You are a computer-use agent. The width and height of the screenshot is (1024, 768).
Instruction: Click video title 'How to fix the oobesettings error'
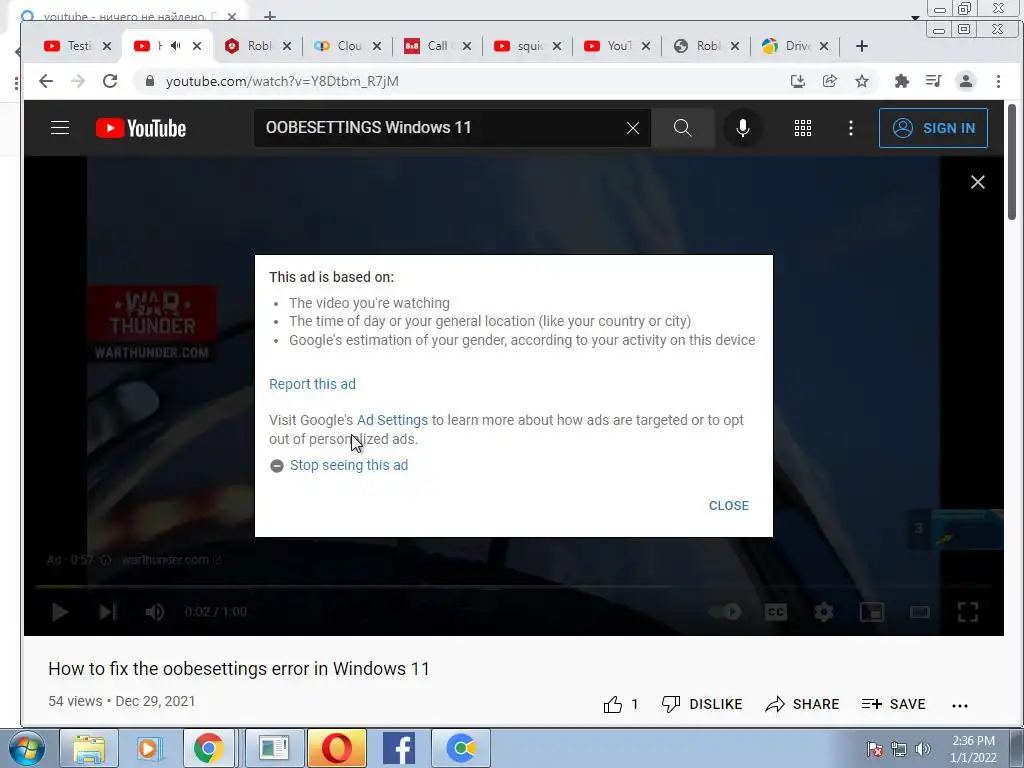coord(239,669)
